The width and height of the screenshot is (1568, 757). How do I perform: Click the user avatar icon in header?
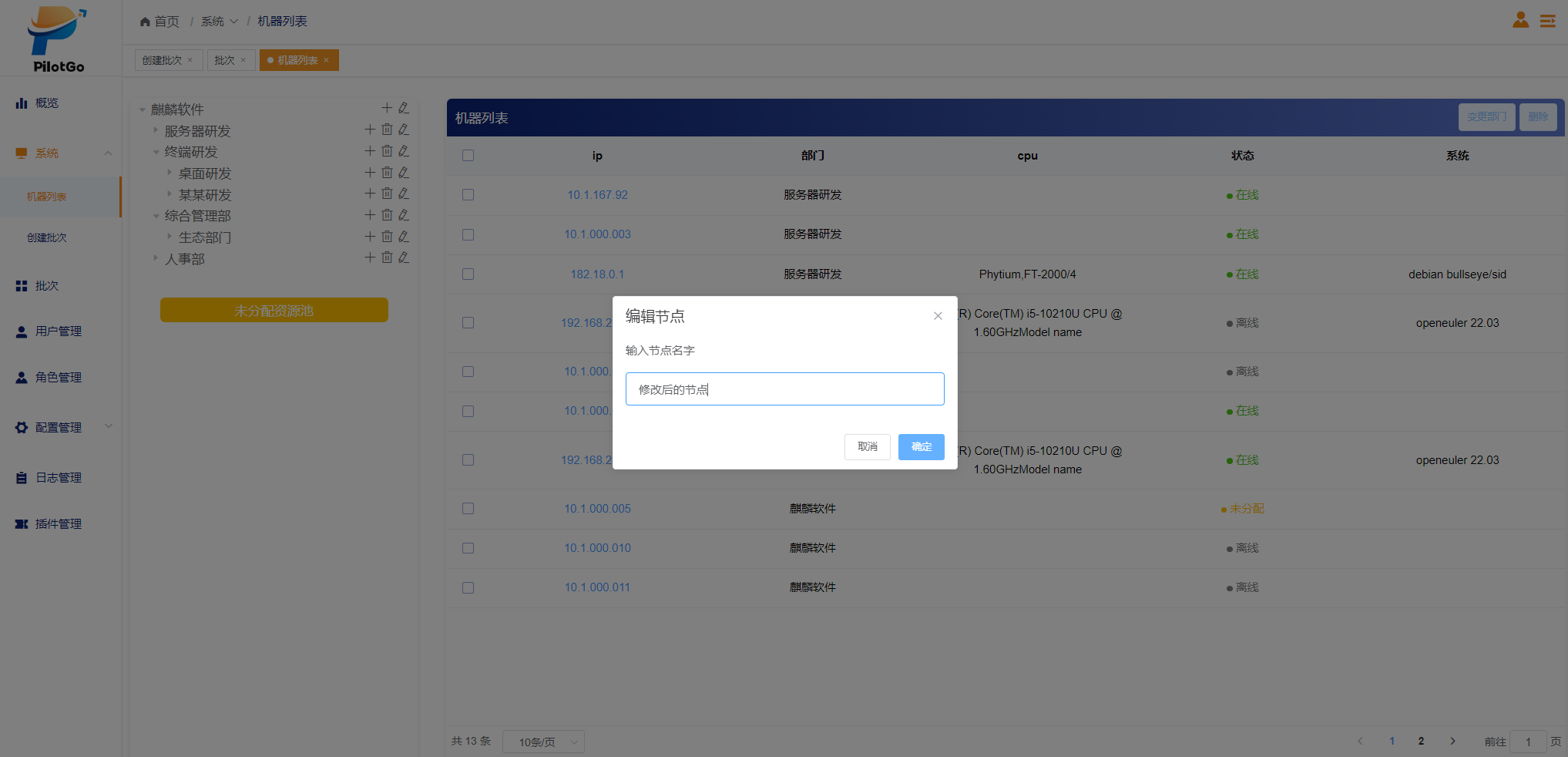(1520, 20)
